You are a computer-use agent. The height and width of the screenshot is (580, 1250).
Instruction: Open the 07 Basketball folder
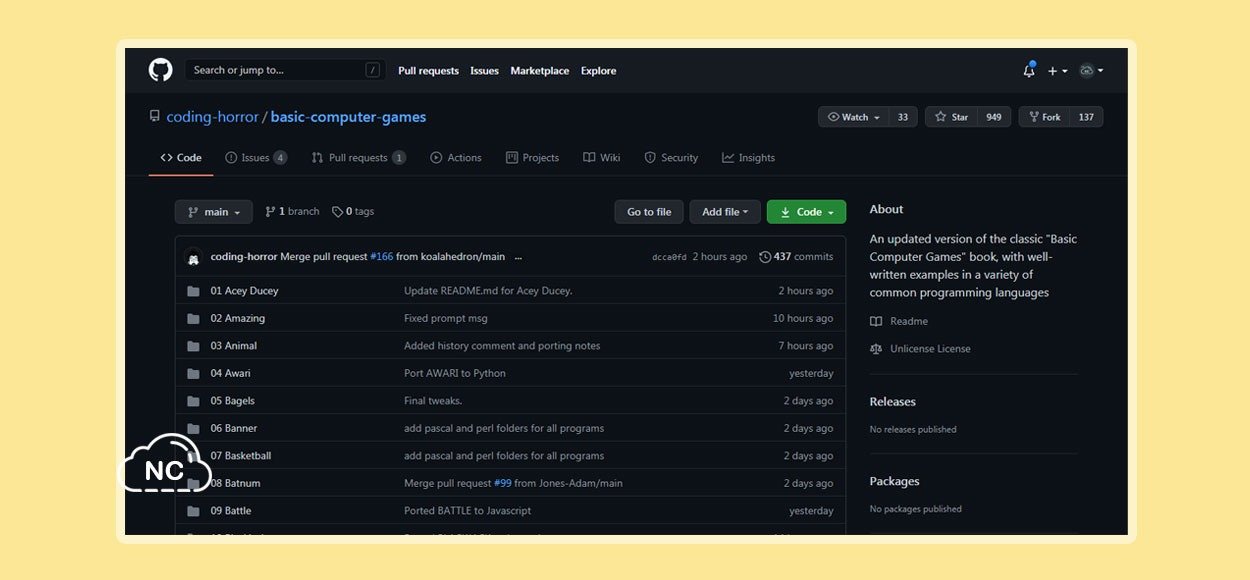click(240, 456)
